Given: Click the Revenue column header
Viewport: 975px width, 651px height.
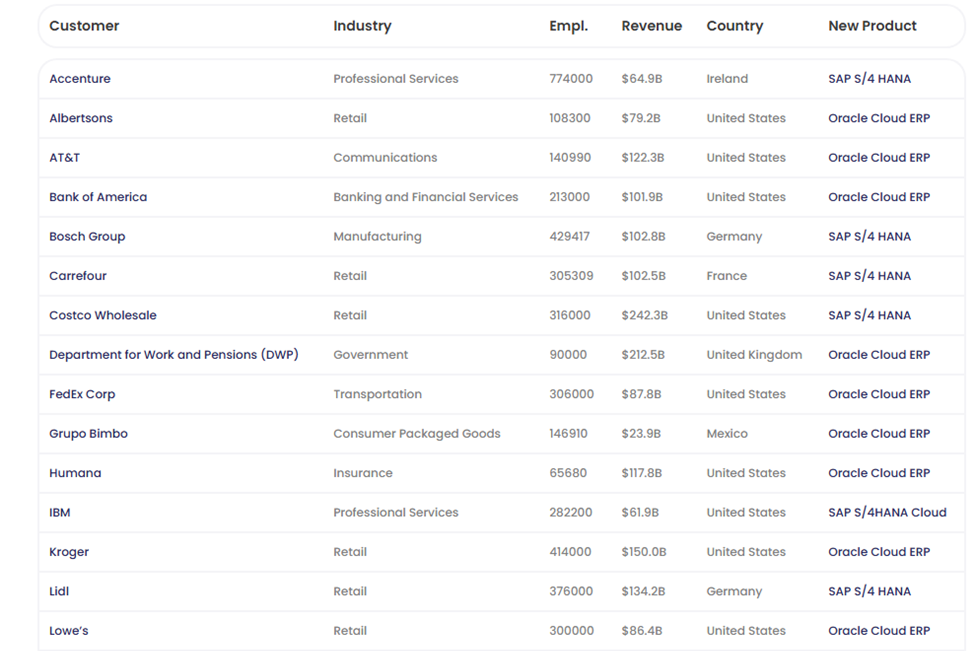Looking at the screenshot, I should 651,26.
